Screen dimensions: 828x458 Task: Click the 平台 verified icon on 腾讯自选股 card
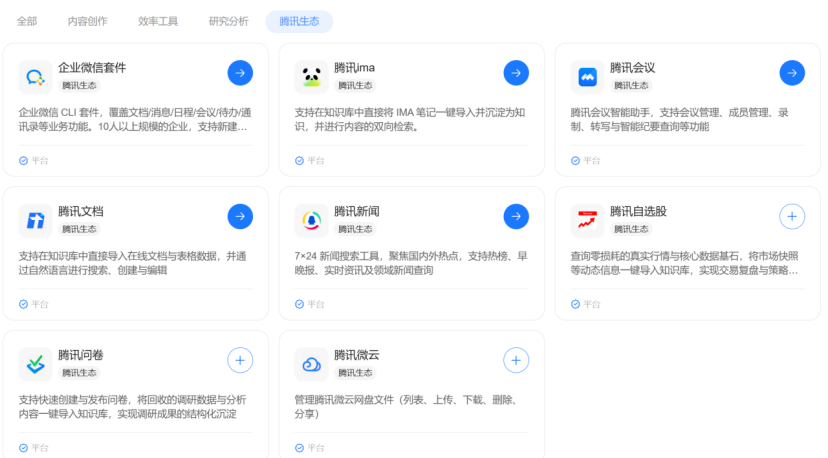576,304
